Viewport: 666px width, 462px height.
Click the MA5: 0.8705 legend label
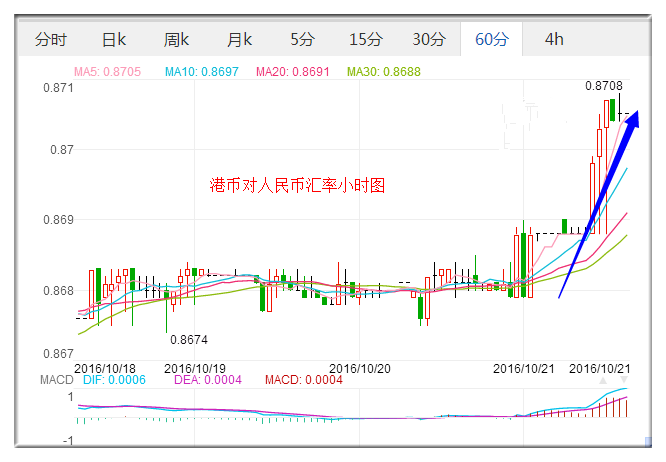[107, 71]
